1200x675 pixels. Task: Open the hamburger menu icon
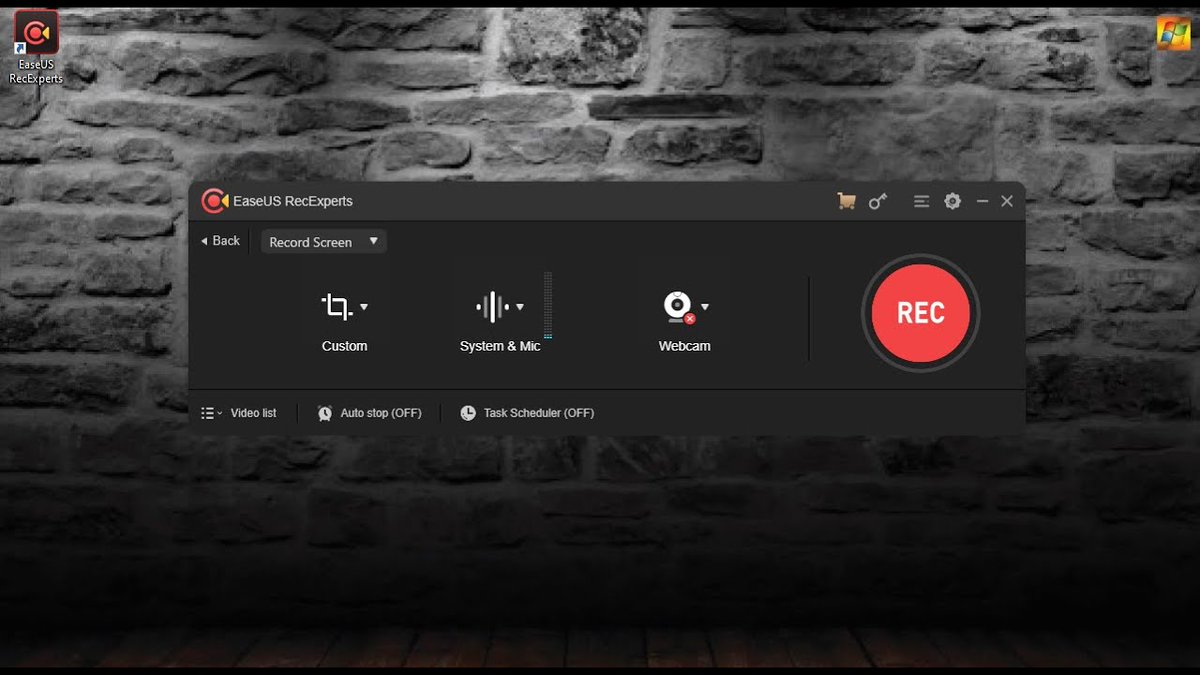point(921,201)
